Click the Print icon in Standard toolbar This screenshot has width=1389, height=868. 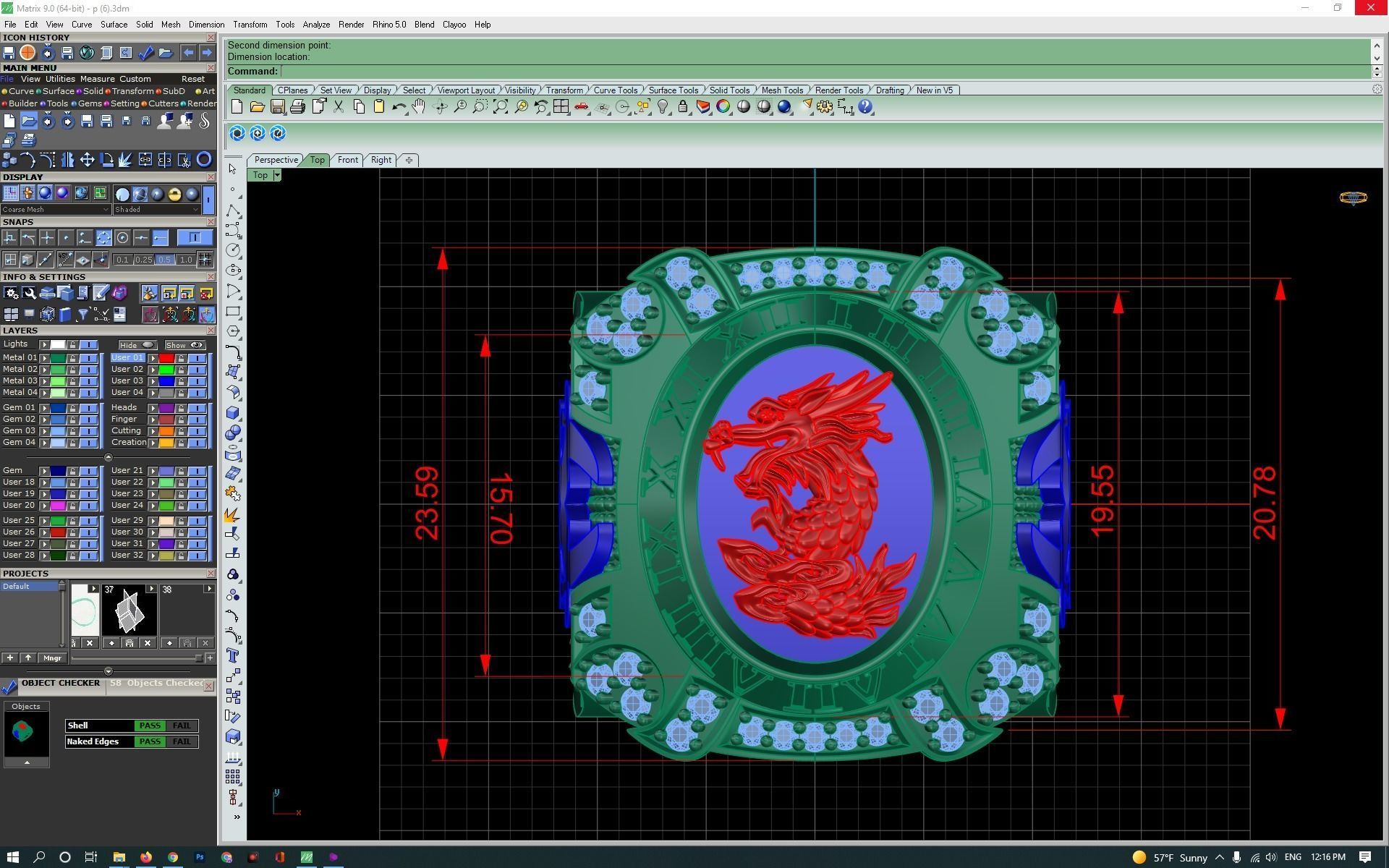click(297, 107)
